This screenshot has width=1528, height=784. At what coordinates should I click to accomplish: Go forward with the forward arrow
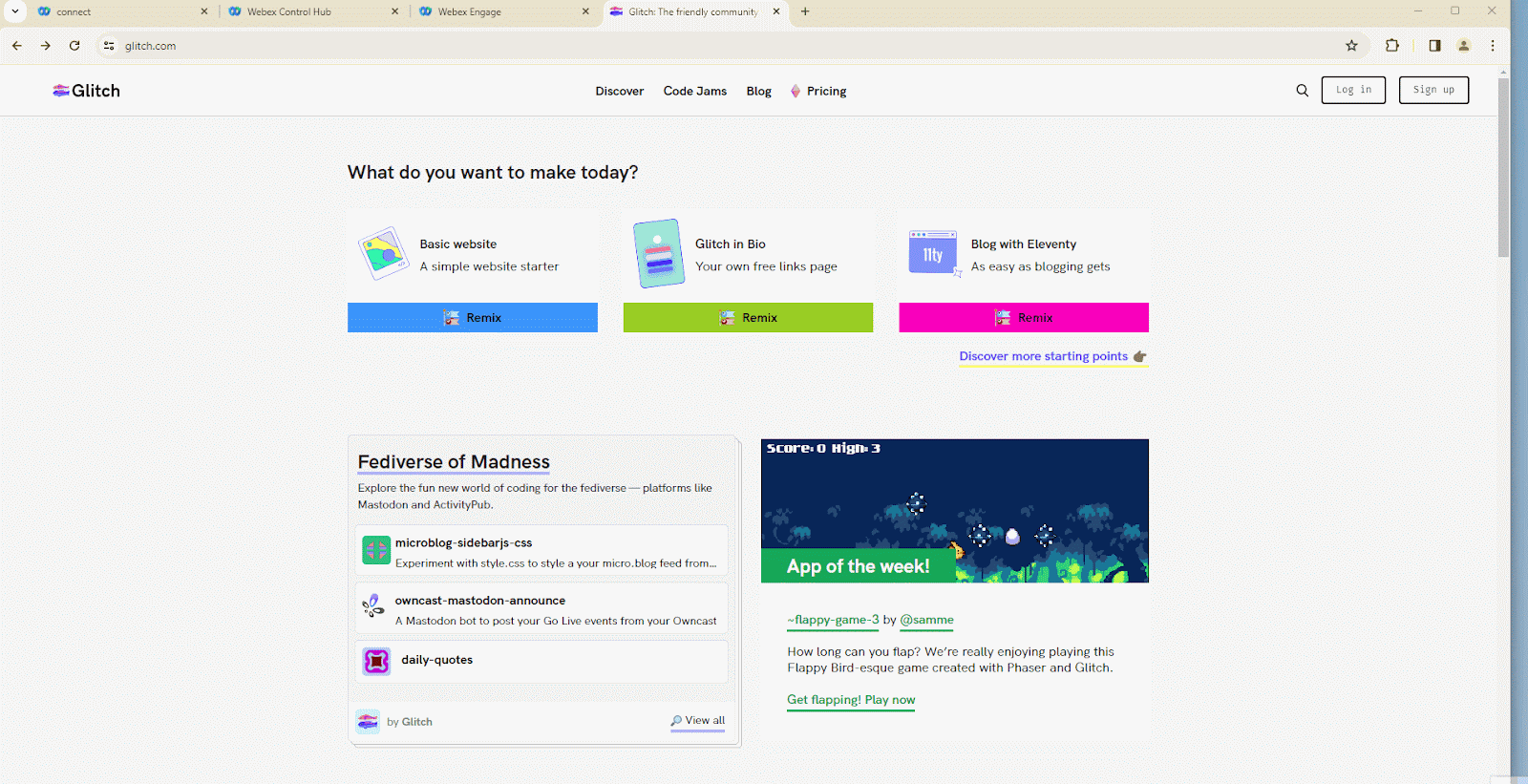[x=46, y=46]
